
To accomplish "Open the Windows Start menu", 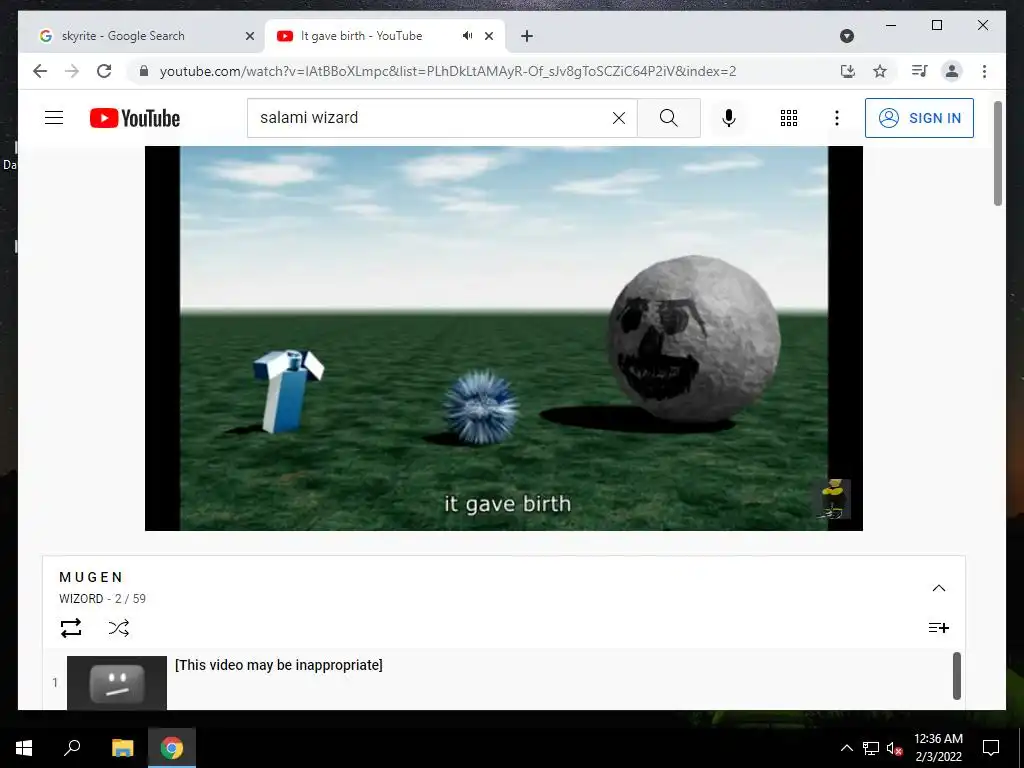I will pos(24,748).
